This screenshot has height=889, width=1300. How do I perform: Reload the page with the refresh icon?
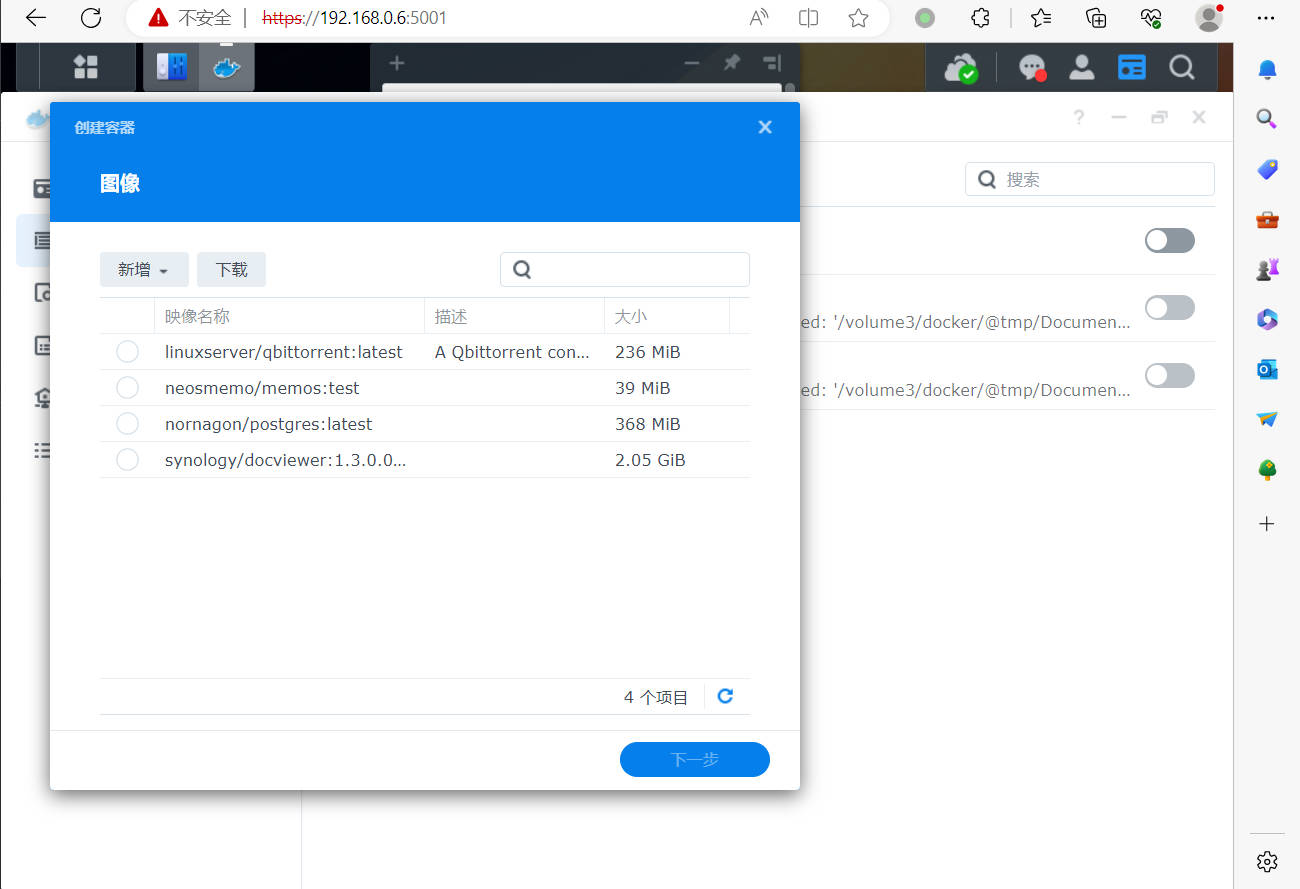[x=91, y=18]
